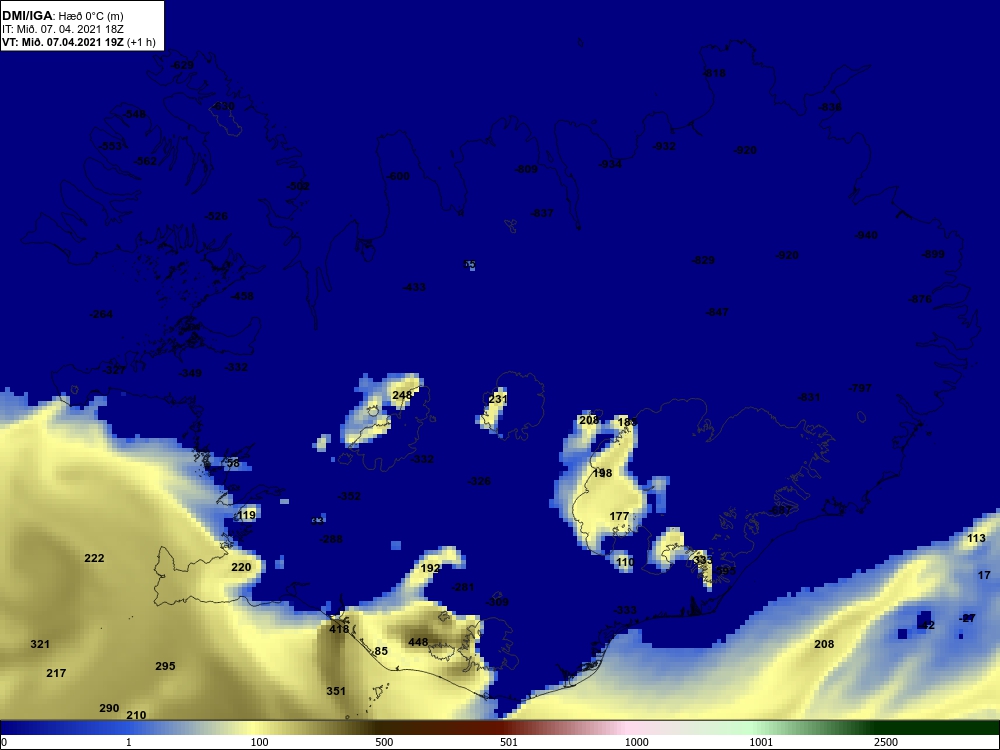
Task: Click the map value 58
Action: point(233,464)
